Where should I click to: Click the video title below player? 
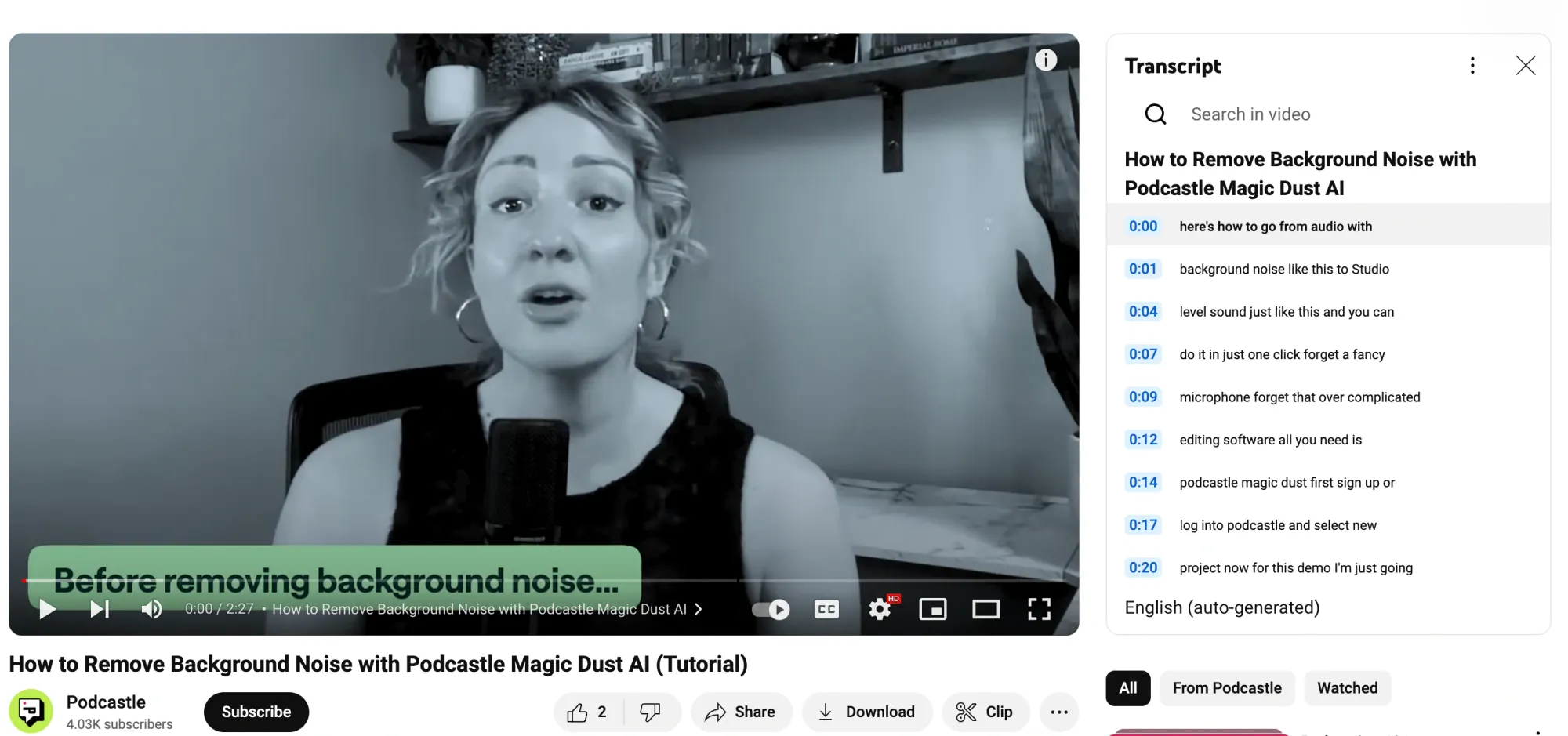[378, 664]
